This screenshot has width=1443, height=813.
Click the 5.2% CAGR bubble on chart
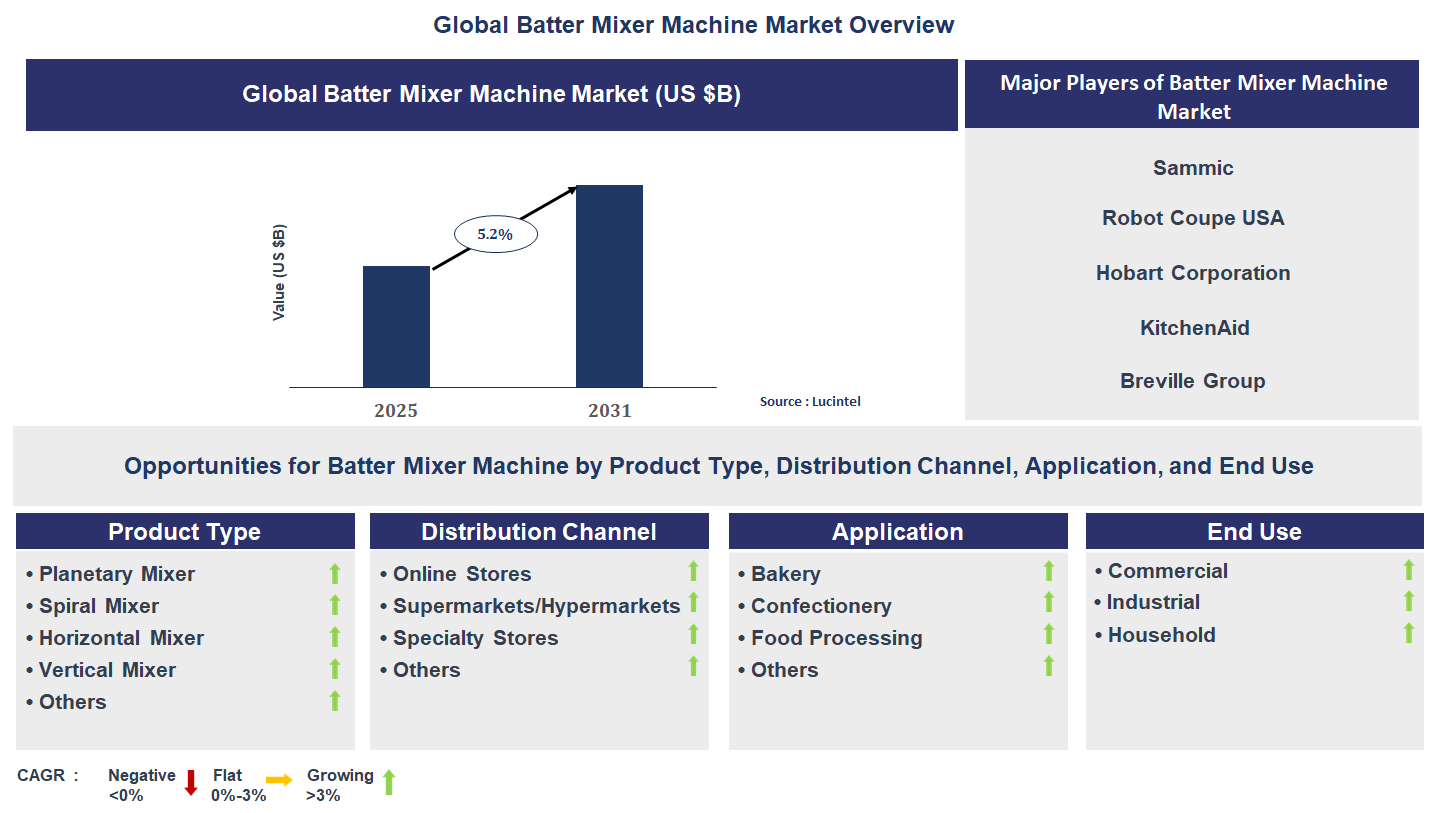click(x=496, y=233)
